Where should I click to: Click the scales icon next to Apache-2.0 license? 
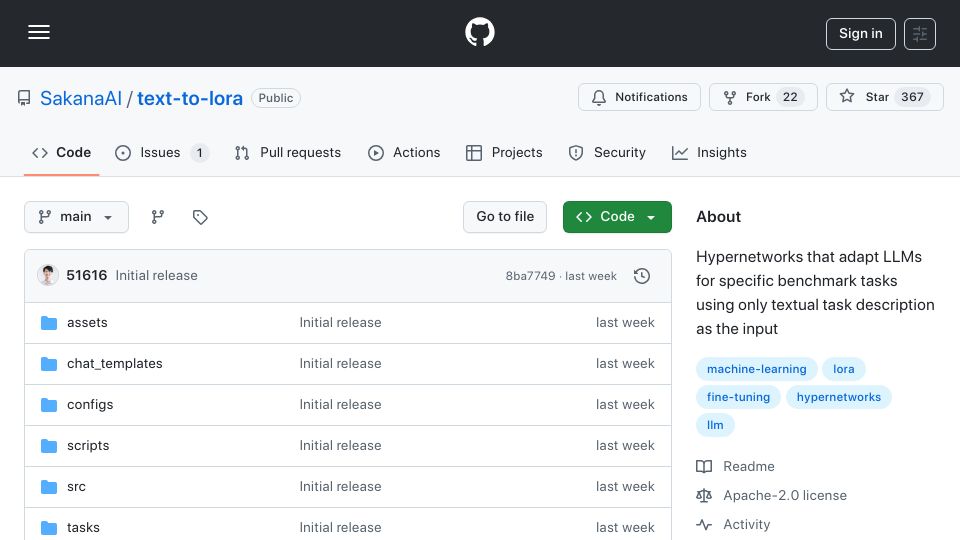[x=704, y=495]
